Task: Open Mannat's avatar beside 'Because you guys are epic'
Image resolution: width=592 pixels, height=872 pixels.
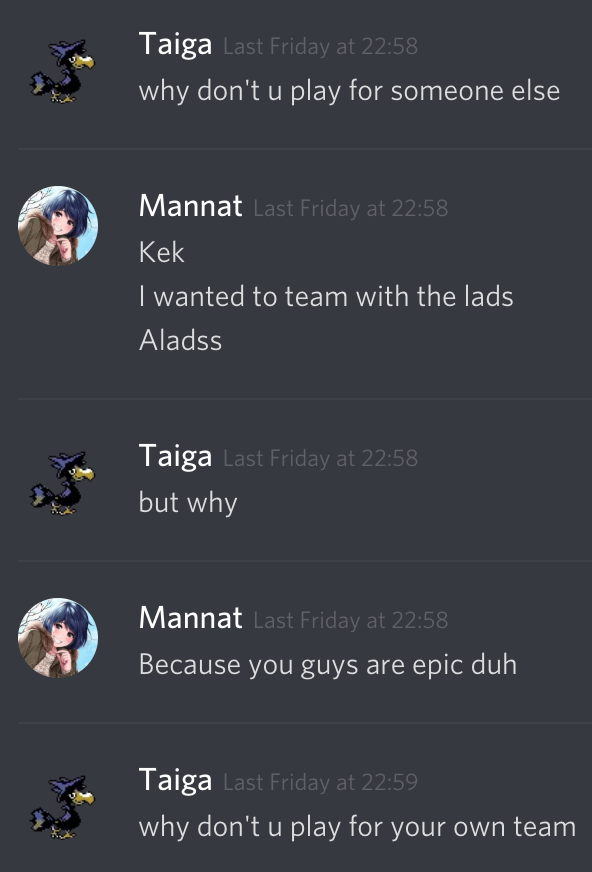Action: [58, 638]
